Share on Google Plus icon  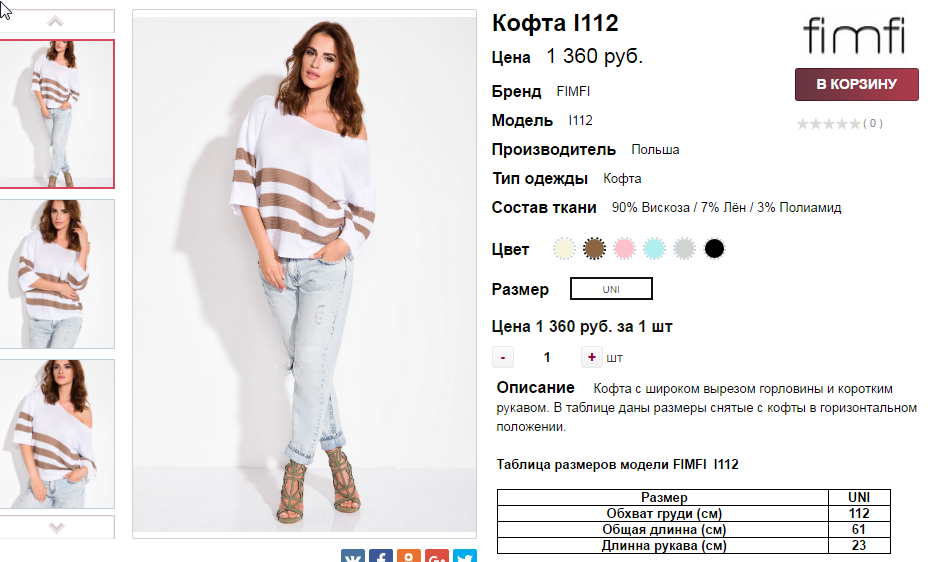click(437, 555)
